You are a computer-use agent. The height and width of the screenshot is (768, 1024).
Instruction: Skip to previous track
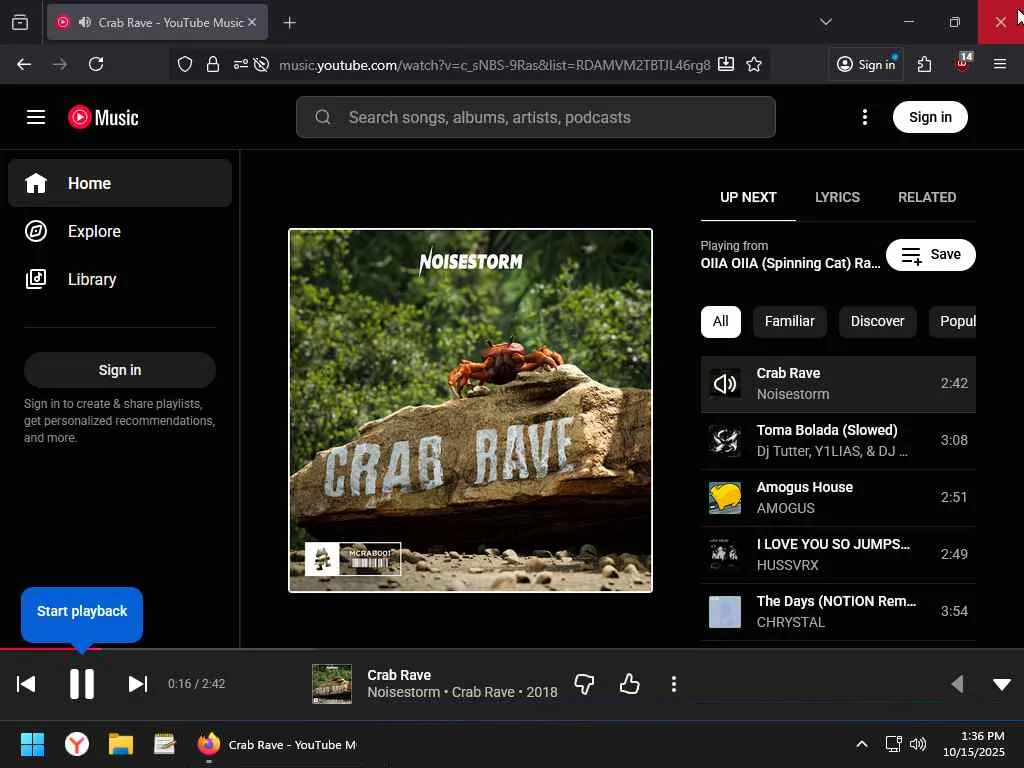click(x=26, y=684)
